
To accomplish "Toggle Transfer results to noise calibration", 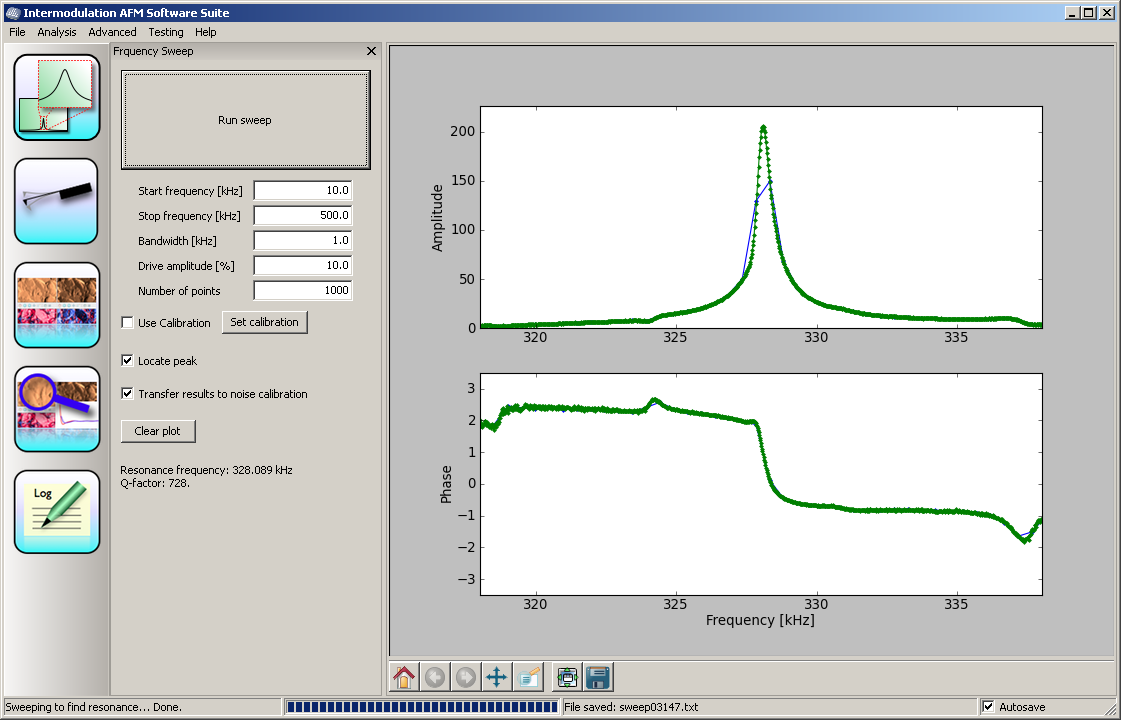I will (x=127, y=394).
